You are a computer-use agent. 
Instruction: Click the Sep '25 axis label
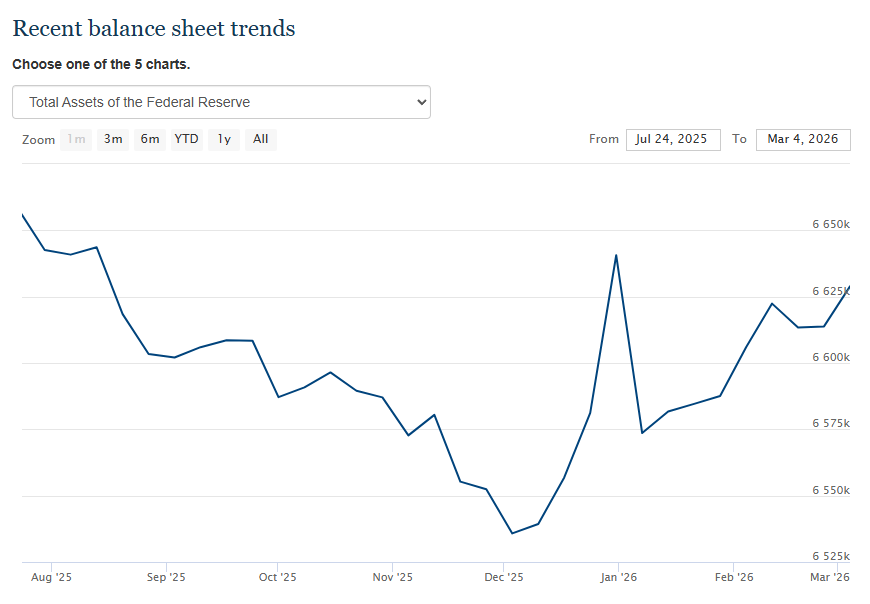coord(166,577)
